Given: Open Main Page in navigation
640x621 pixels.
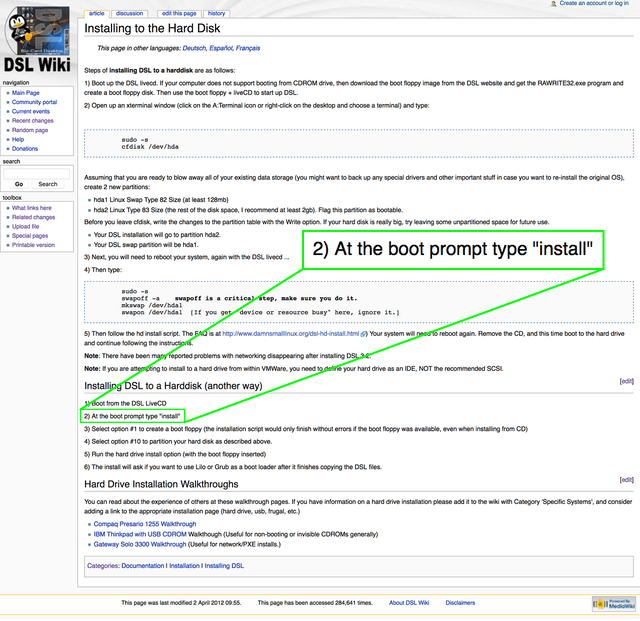Looking at the screenshot, I should point(25,92).
